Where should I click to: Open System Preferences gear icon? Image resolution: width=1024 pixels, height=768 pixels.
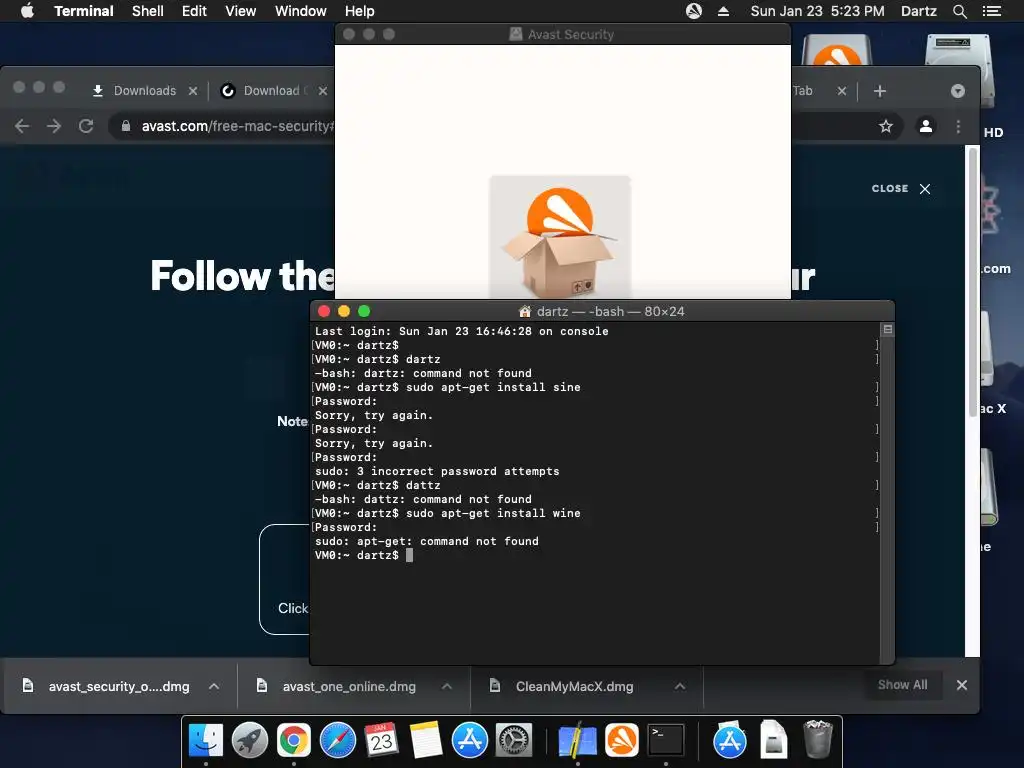(x=514, y=741)
